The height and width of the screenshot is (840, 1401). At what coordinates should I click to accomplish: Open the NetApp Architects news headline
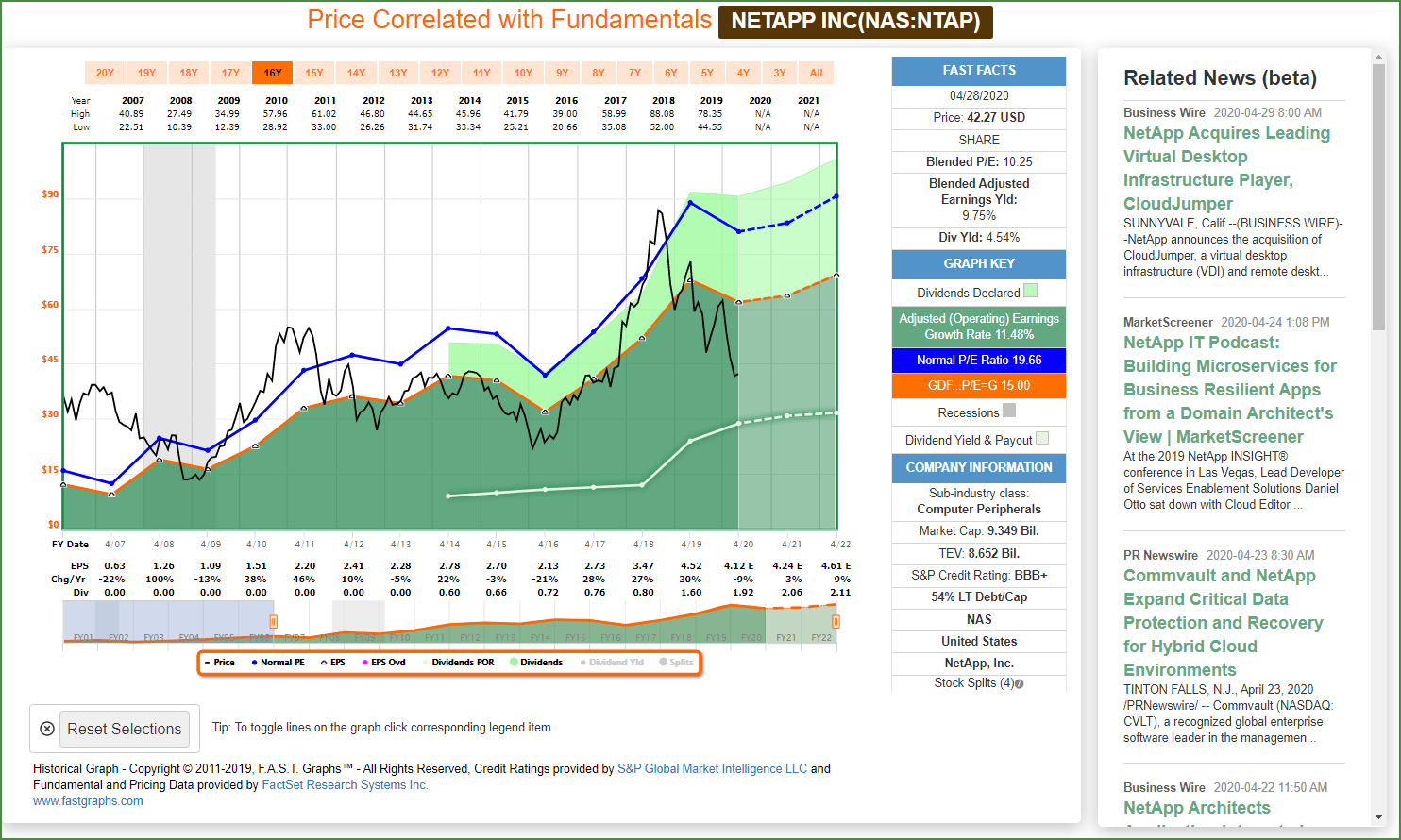point(1197,808)
